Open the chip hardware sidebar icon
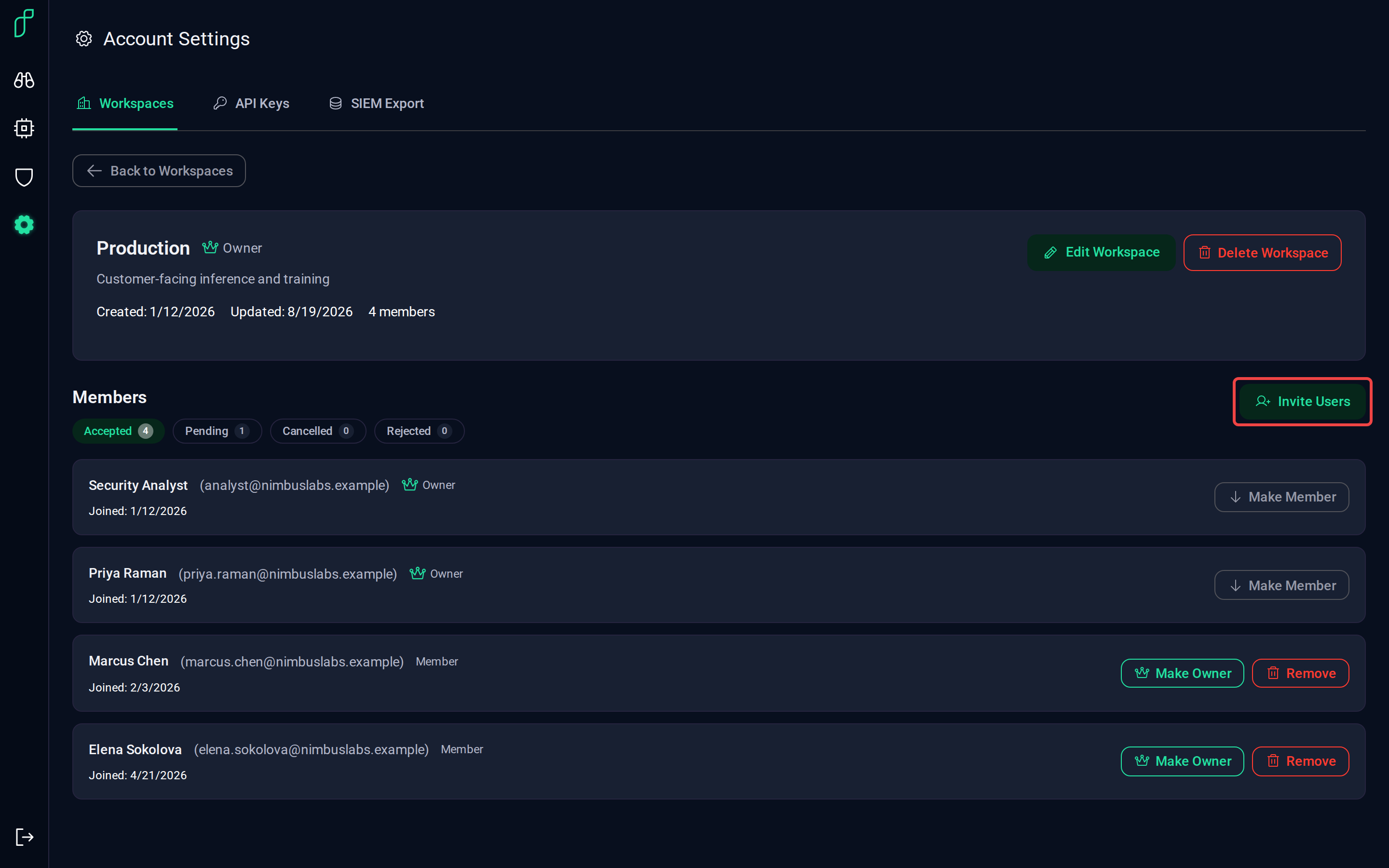Screen dimensions: 1389x868 (24, 128)
